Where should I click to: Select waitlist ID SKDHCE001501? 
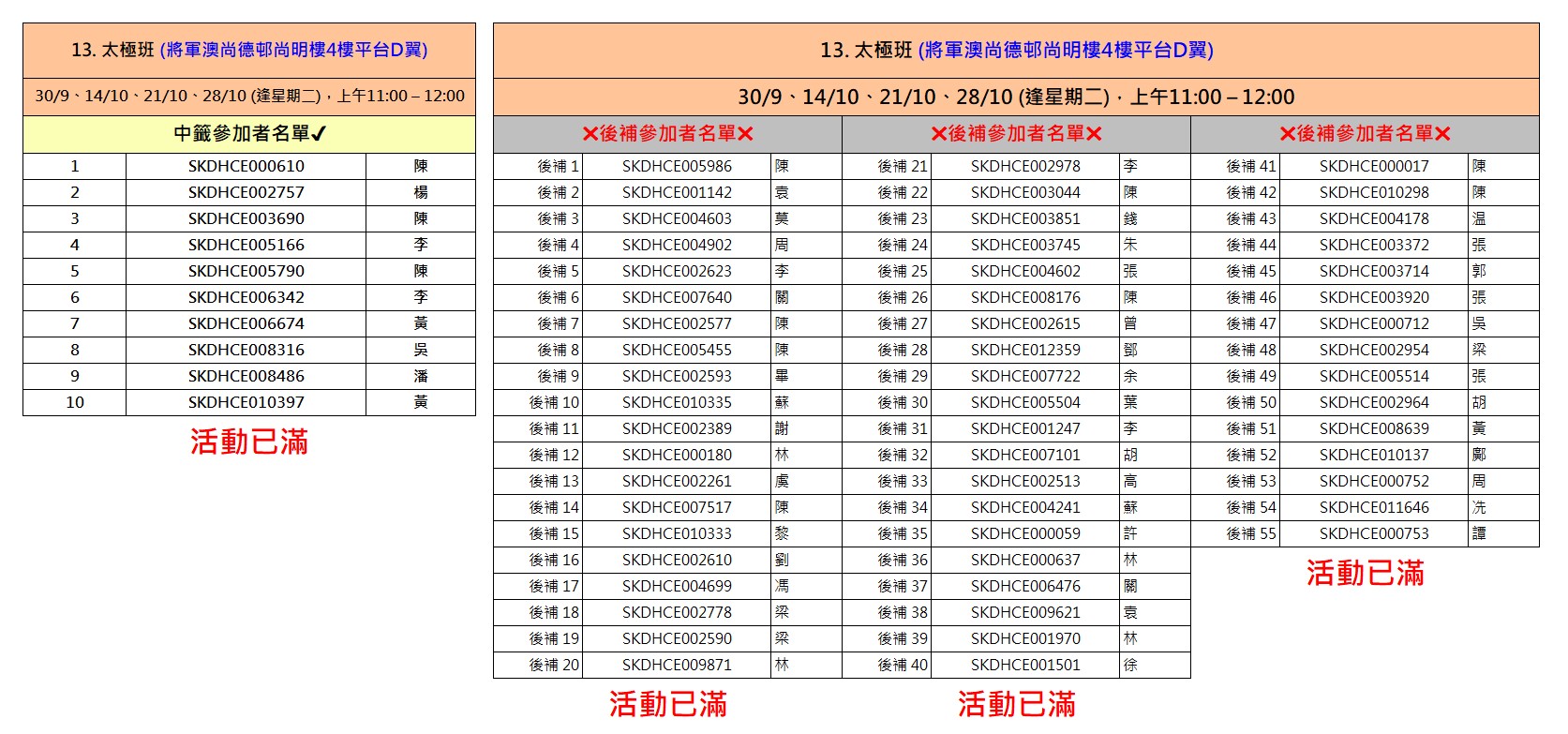pos(1025,665)
